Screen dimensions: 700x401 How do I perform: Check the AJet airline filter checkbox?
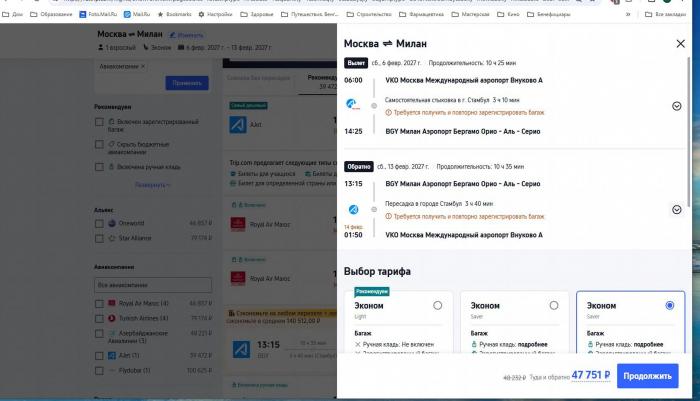99,356
